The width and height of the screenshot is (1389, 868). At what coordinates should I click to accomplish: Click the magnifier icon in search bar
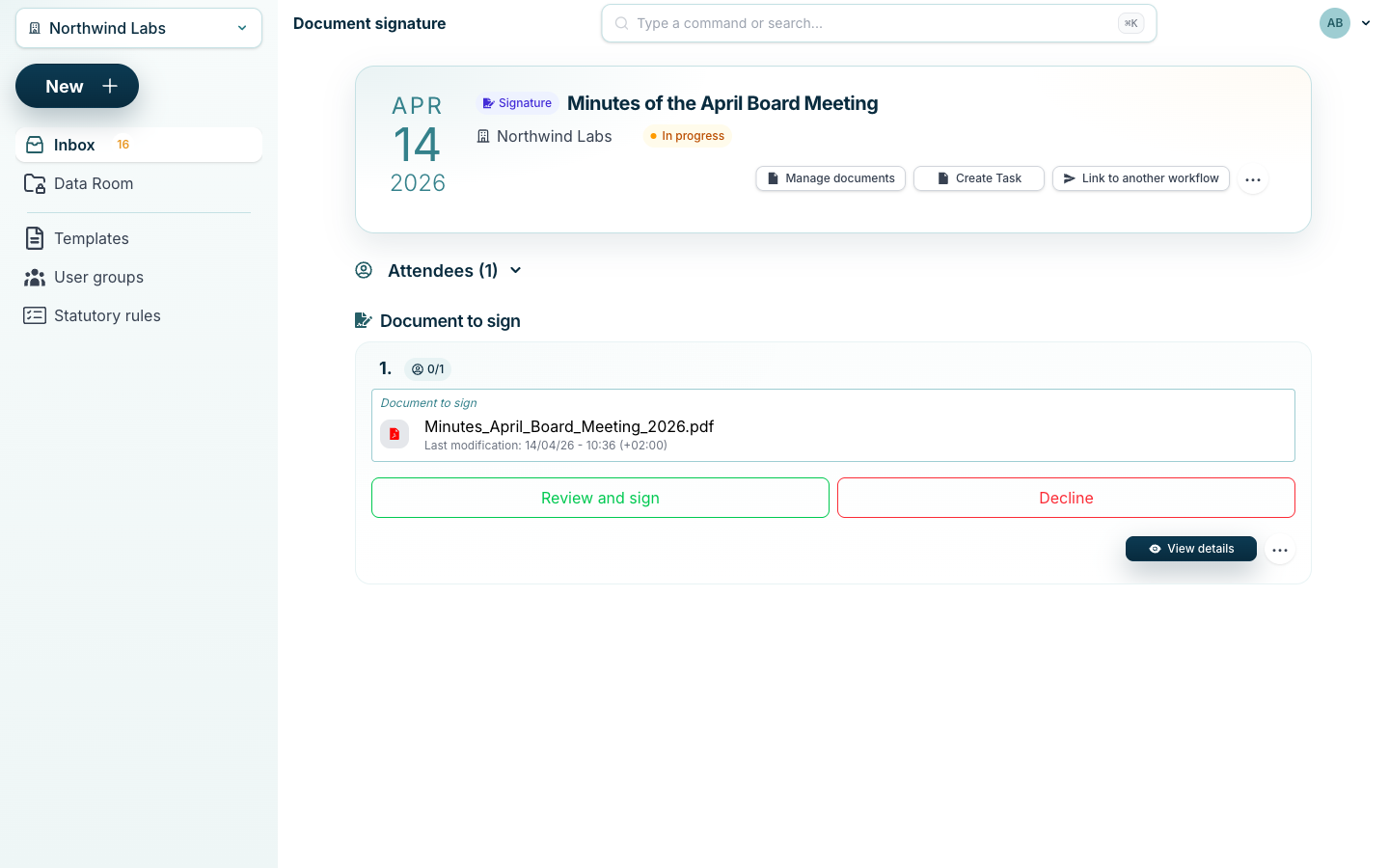[622, 23]
